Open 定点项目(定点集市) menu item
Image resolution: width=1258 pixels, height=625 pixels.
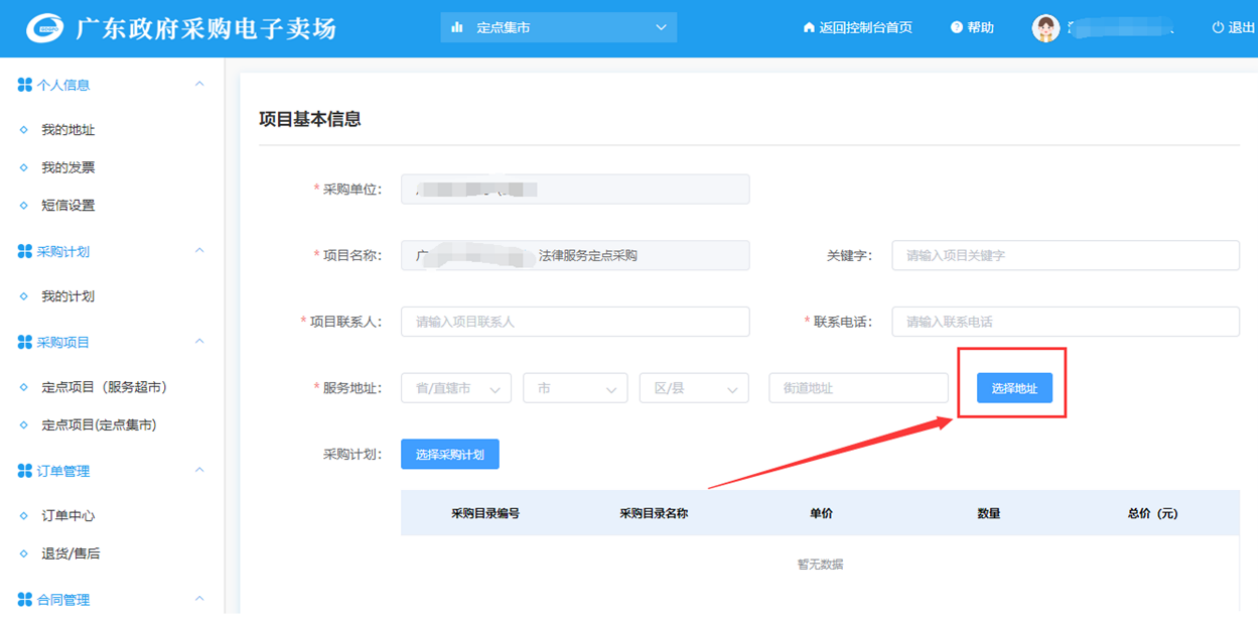click(x=99, y=425)
